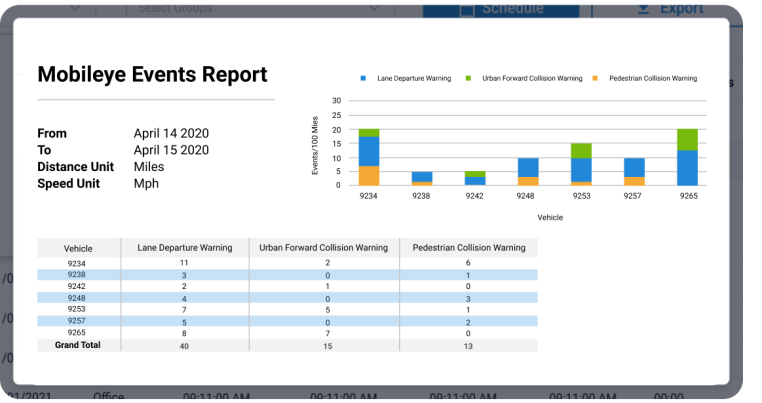The width and height of the screenshot is (762, 403).
Task: Click the orange bar segment for vehicle 9234
Action: coord(369,175)
